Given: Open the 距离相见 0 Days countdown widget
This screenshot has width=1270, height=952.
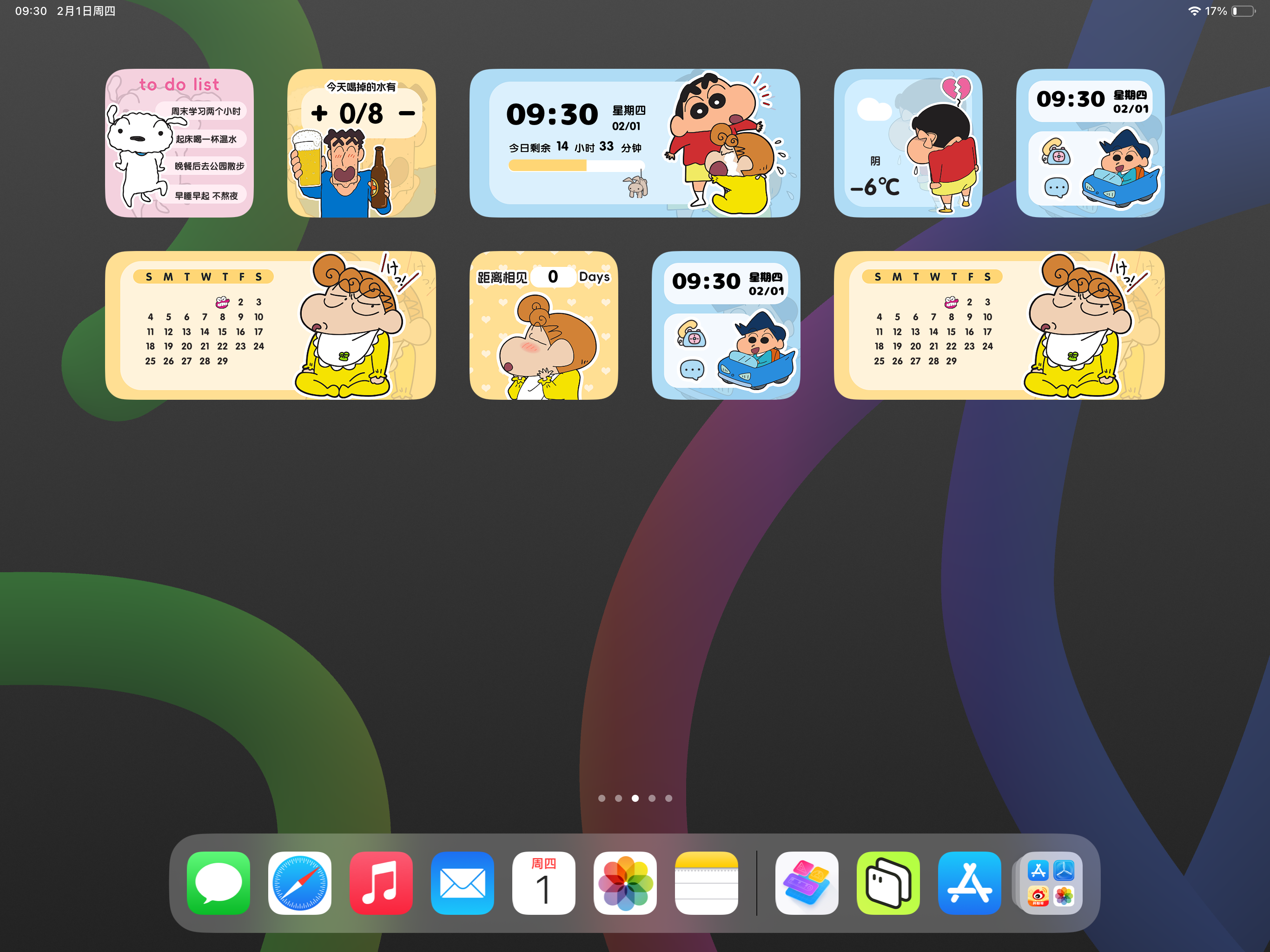Looking at the screenshot, I should click(543, 325).
